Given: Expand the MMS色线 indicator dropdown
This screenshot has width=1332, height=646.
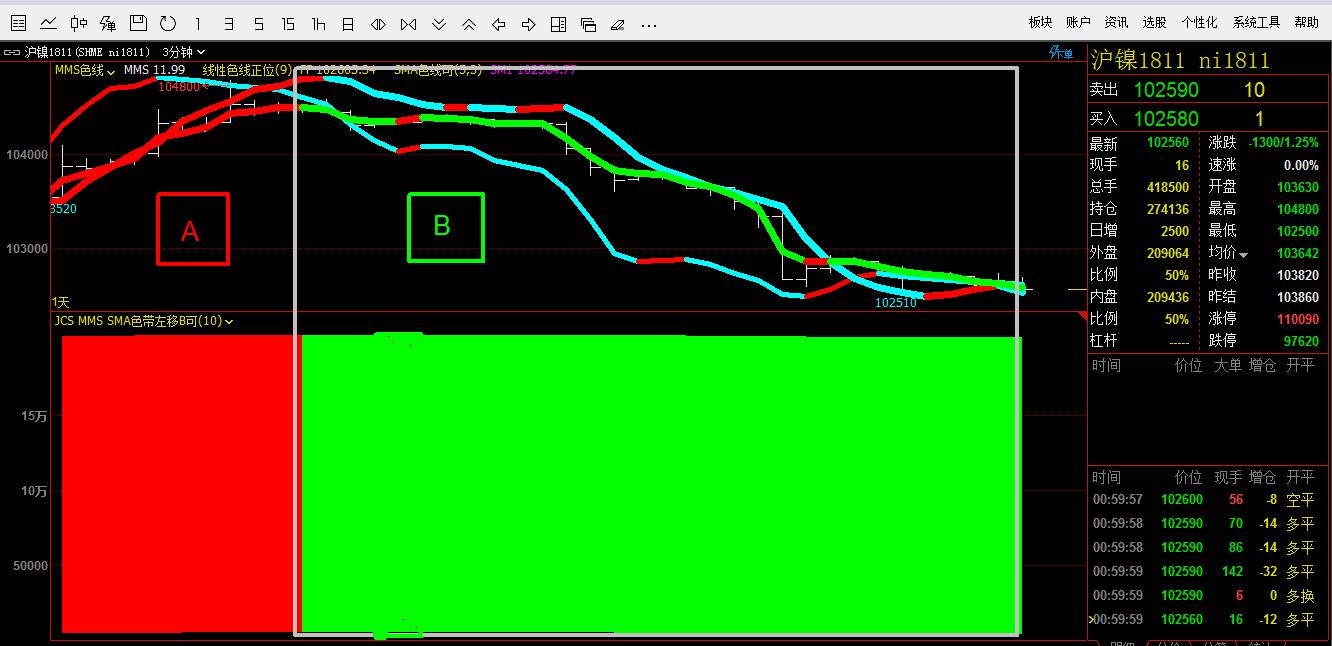Looking at the screenshot, I should click(85, 70).
